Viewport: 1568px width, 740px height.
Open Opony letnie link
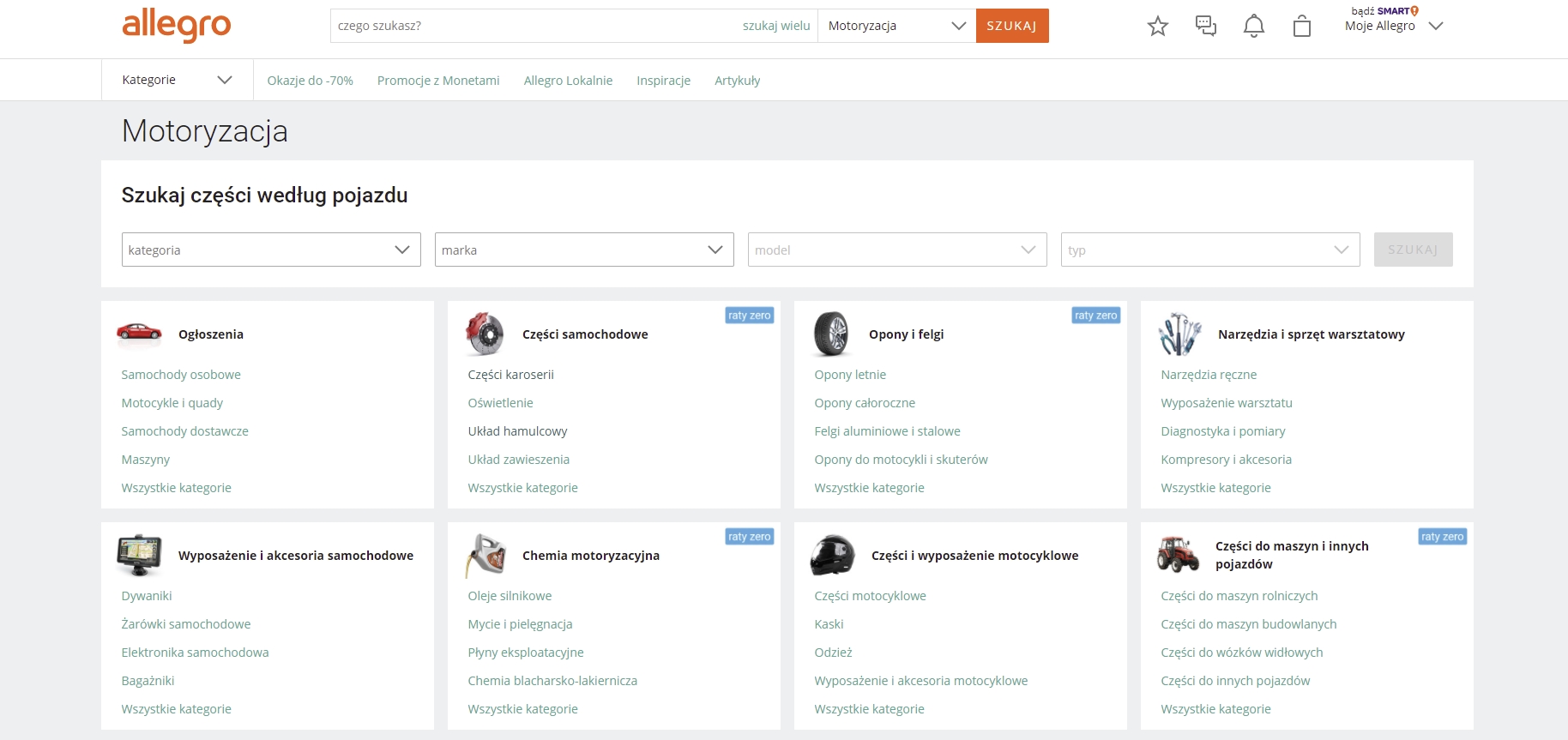pyautogui.click(x=850, y=375)
